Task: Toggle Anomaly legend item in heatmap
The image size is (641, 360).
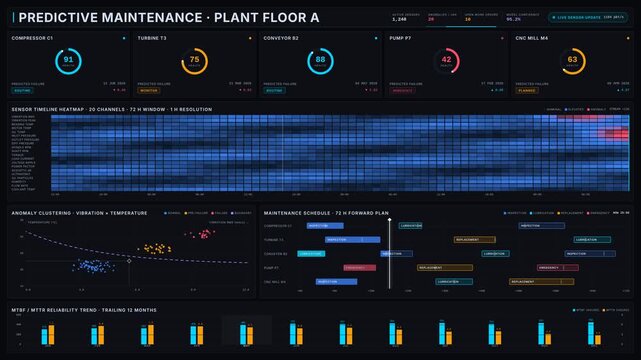Action: [x=596, y=110]
